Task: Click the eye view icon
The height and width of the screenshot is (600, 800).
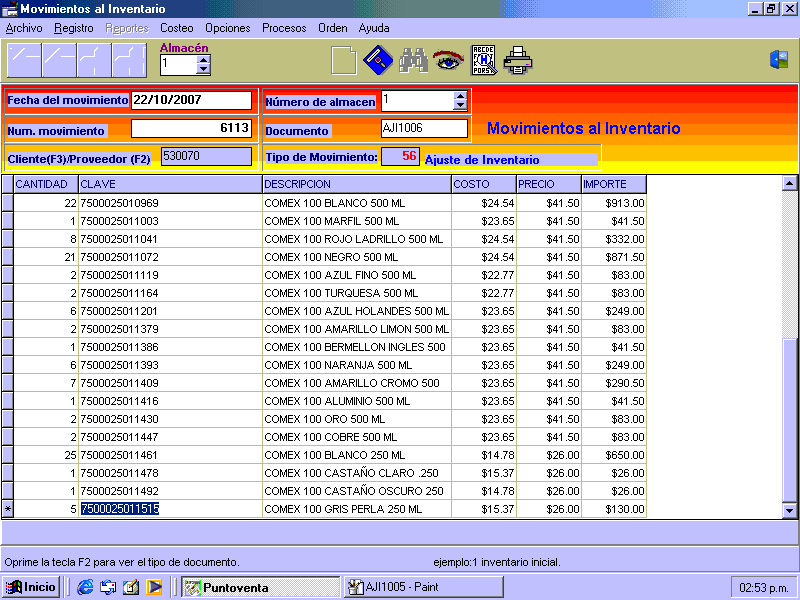Action: pyautogui.click(x=447, y=60)
